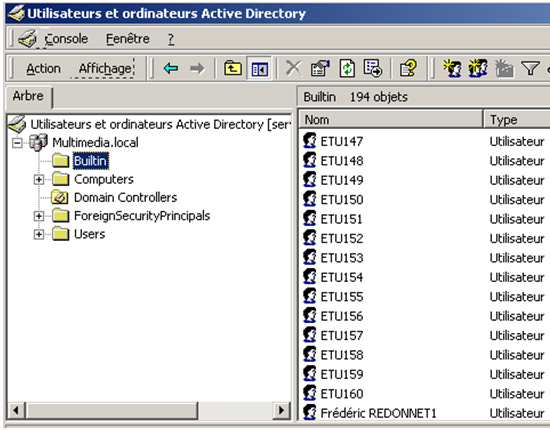Toggle the console tree pane icon
The width and height of the screenshot is (550, 430).
click(260, 68)
